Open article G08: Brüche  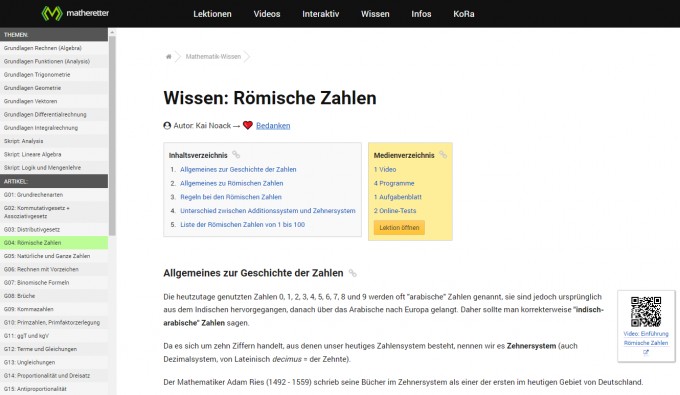(x=54, y=296)
